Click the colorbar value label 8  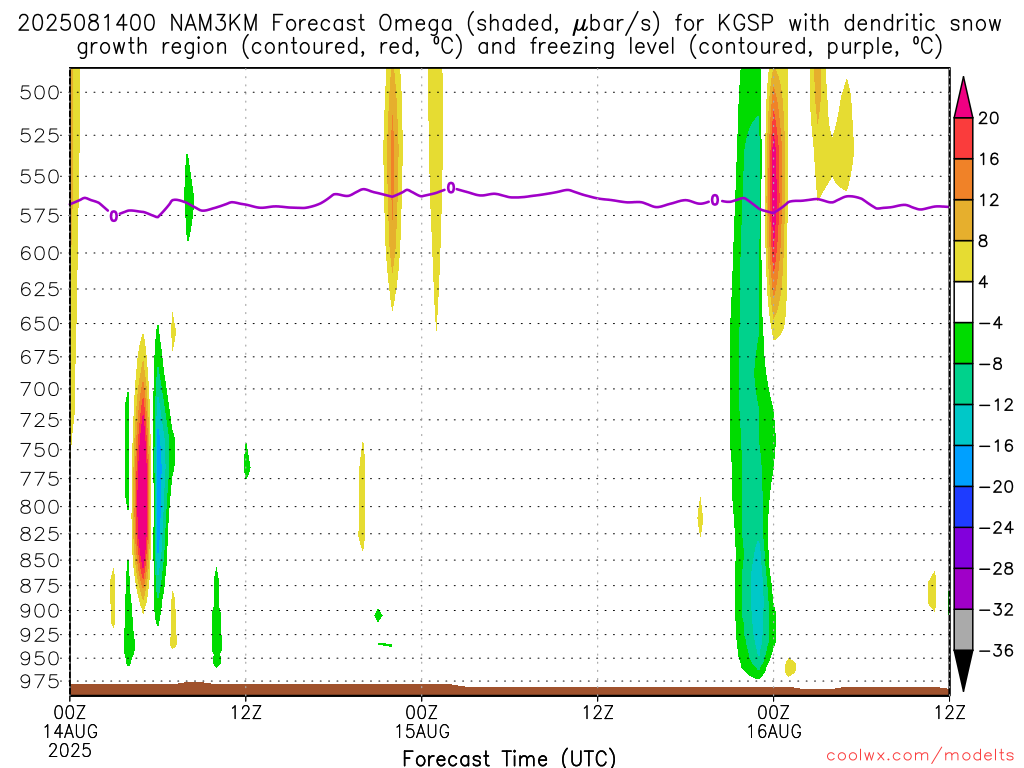(x=983, y=242)
